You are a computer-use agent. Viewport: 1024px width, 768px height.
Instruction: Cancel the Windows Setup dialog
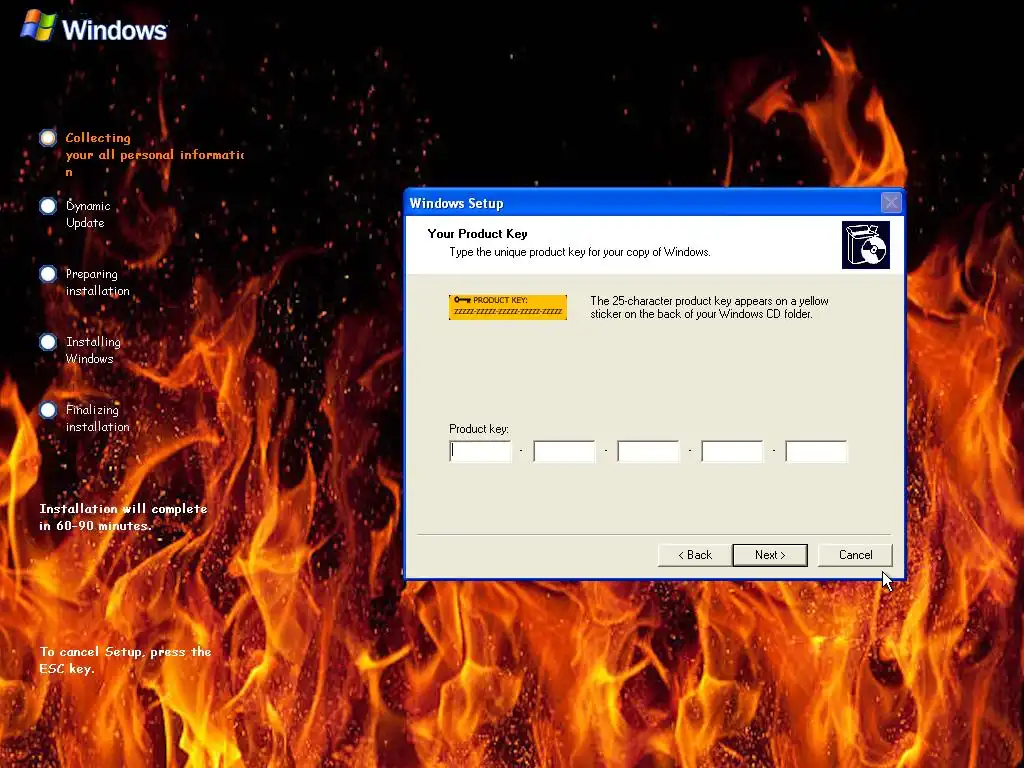[x=855, y=555]
